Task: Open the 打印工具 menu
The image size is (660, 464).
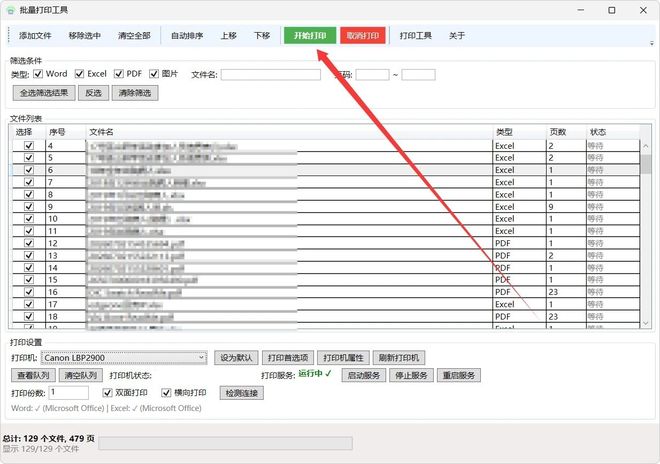Action: [415, 36]
